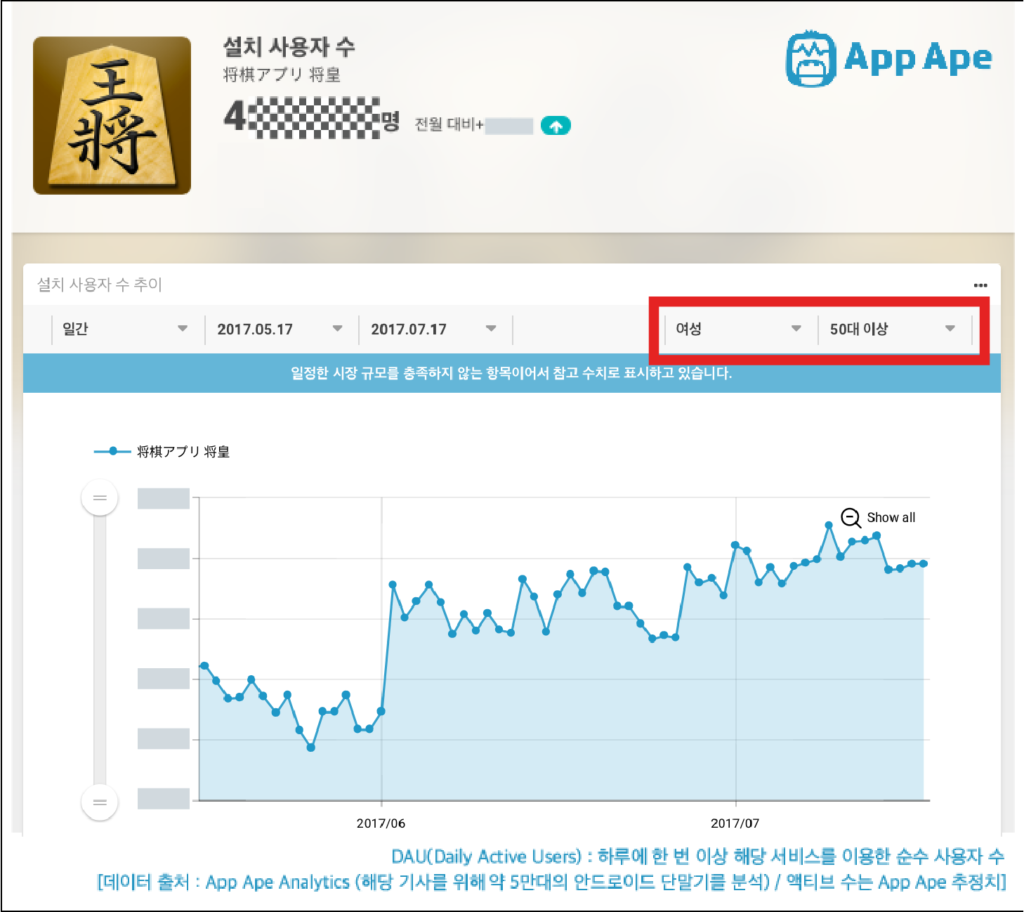The width and height of the screenshot is (1024, 912).
Task: Click the lowest data point in late May
Action: 311,747
